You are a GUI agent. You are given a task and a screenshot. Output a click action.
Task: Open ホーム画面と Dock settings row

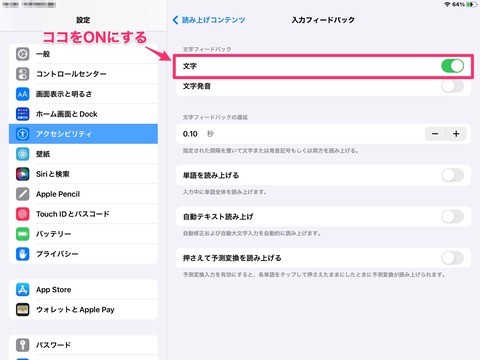pyautogui.click(x=83, y=114)
